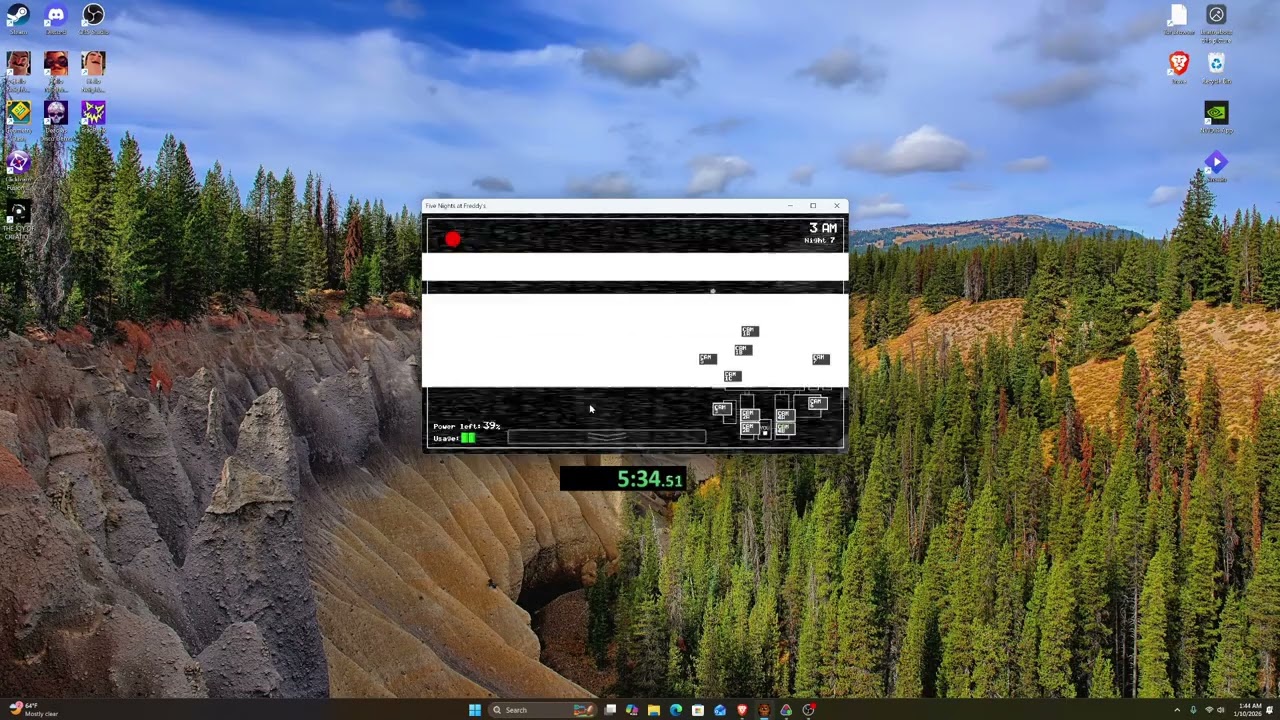Click the 'Night 7' label

[819, 241]
